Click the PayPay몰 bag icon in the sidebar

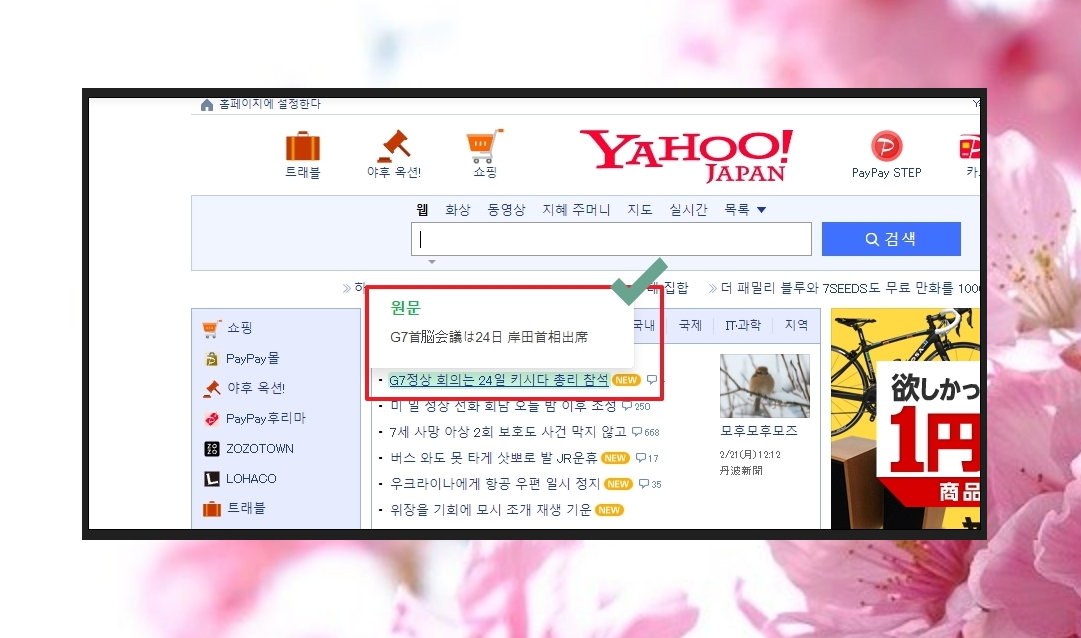click(212, 359)
